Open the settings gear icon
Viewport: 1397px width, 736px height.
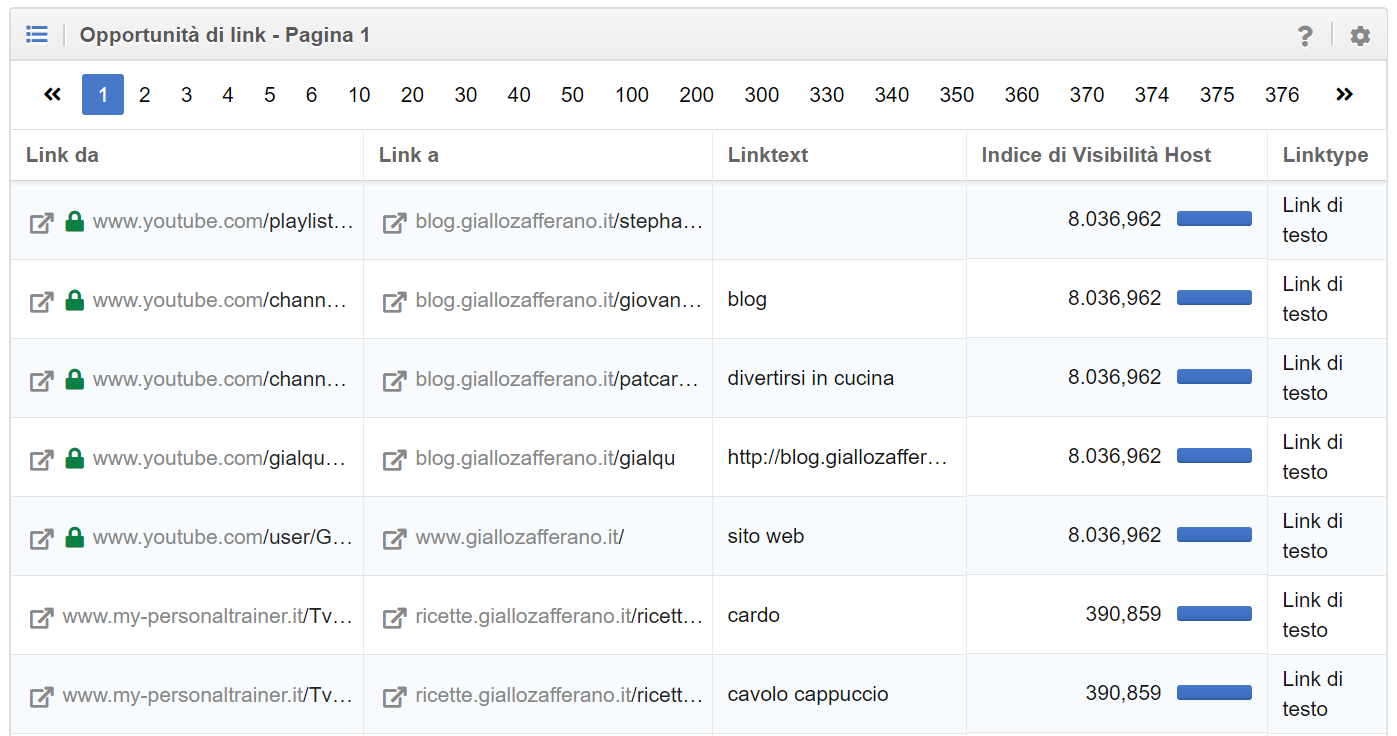pos(1360,36)
